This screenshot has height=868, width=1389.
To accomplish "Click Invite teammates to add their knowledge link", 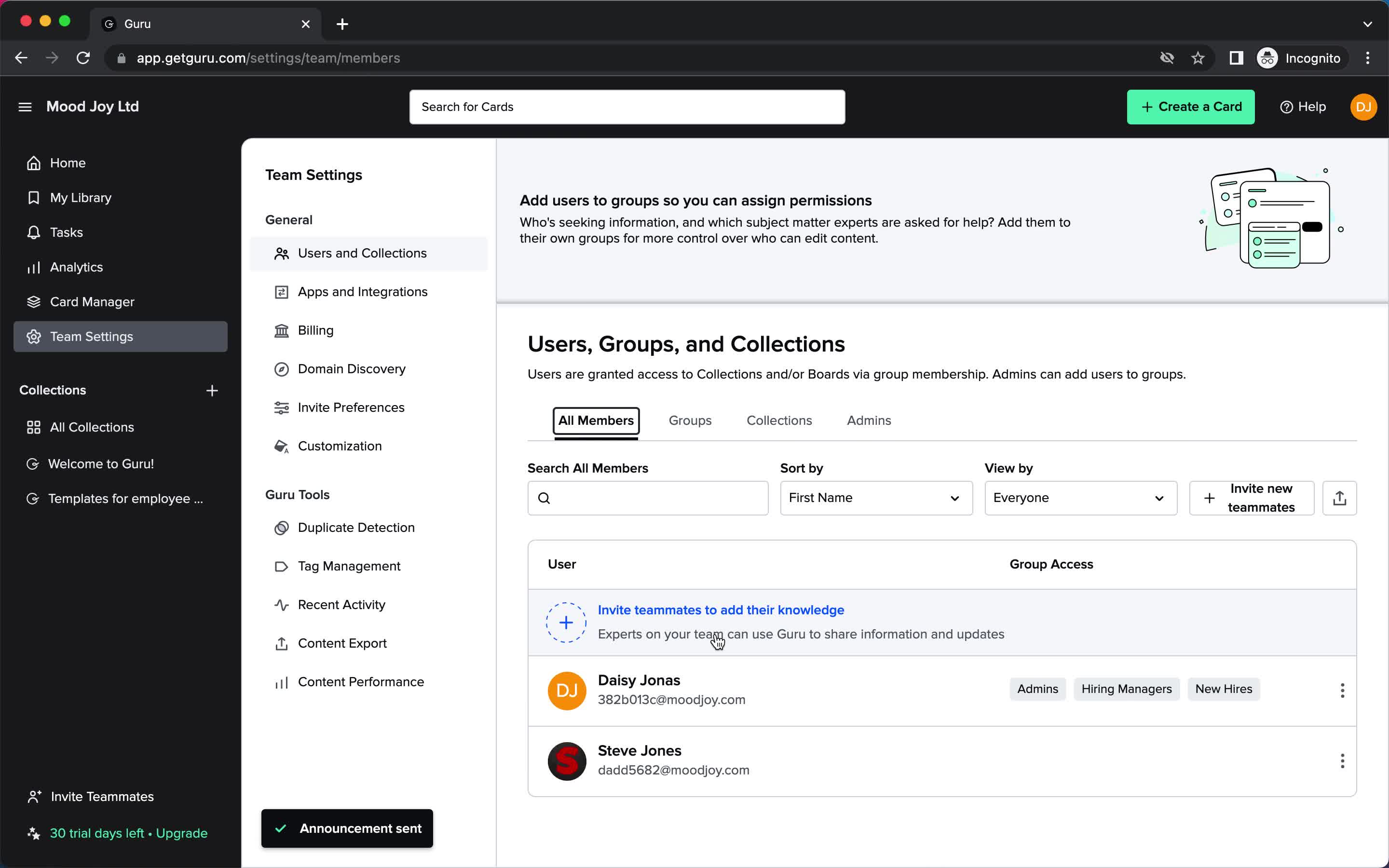I will pos(721,610).
